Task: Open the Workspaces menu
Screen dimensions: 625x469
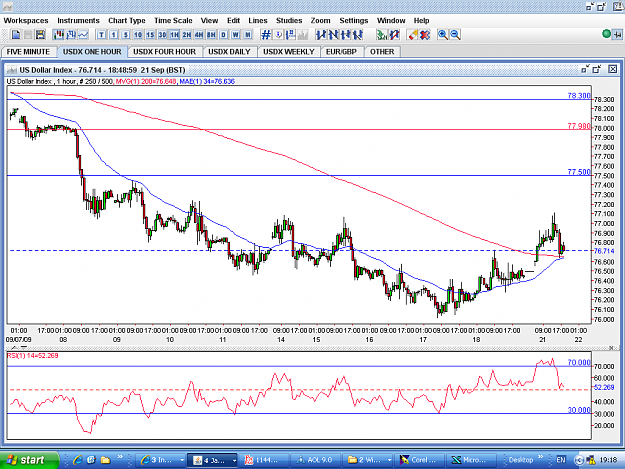Action: click(26, 21)
